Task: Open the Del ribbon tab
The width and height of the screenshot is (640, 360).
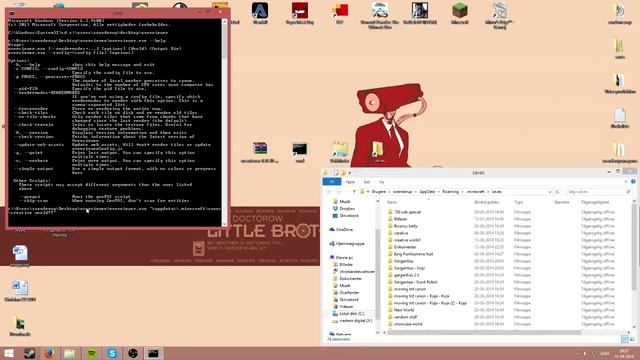Action: coord(367,182)
